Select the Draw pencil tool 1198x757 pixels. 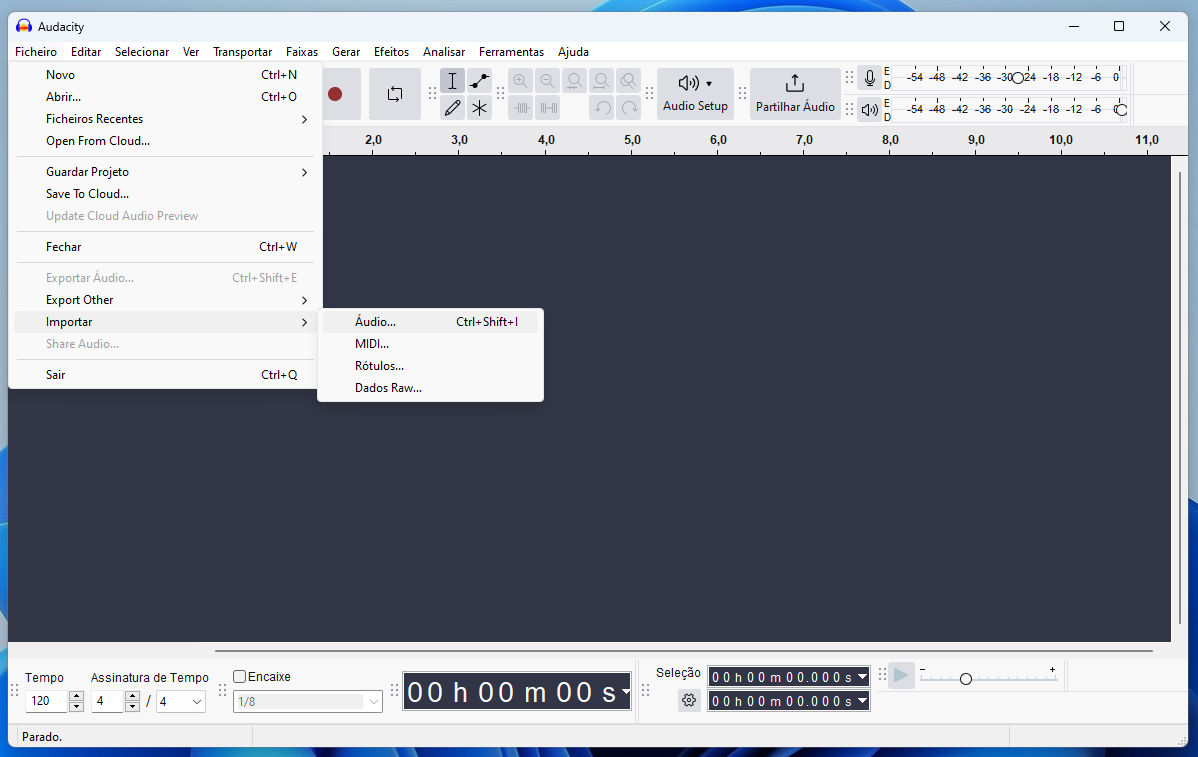(x=452, y=108)
